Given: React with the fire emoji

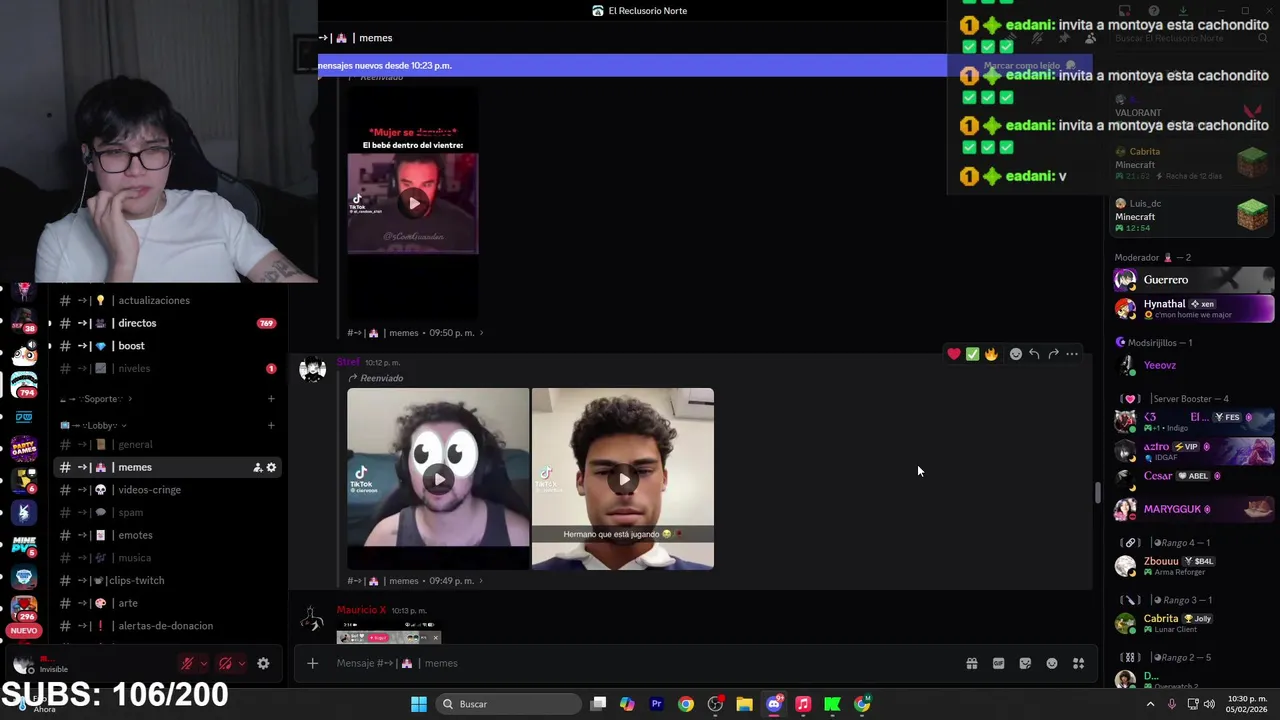Looking at the screenshot, I should coord(991,354).
